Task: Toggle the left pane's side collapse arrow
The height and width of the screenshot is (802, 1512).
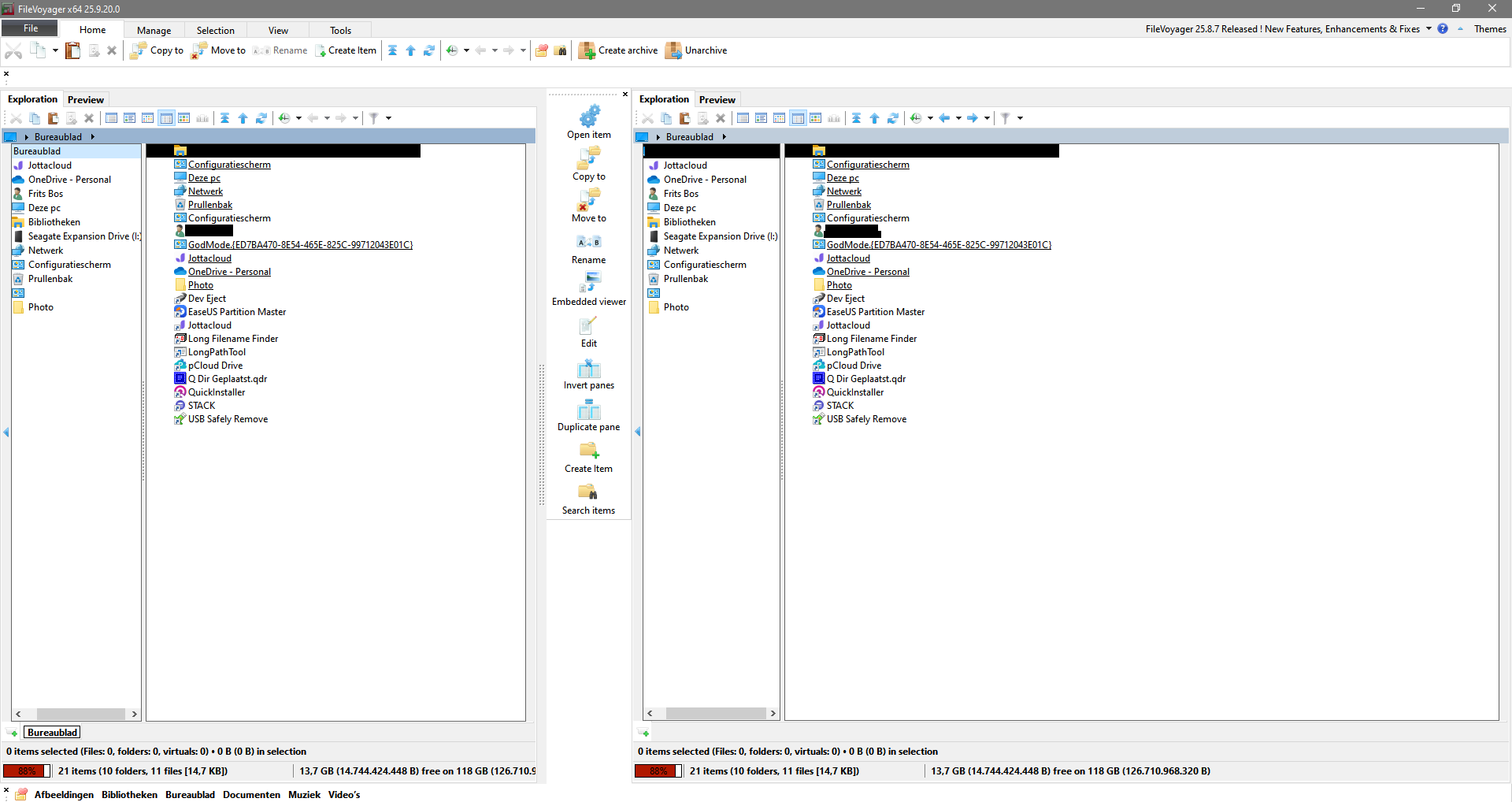Action: point(6,432)
